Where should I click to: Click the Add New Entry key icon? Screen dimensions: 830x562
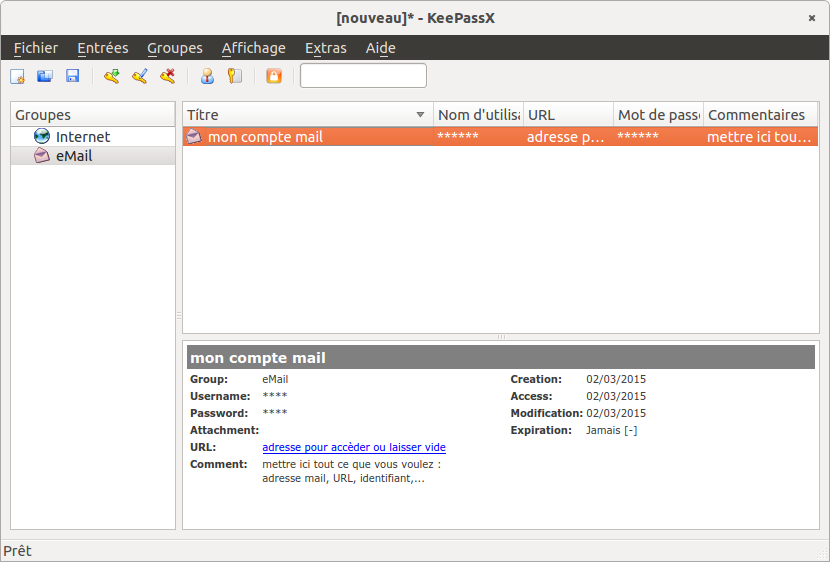(x=112, y=76)
